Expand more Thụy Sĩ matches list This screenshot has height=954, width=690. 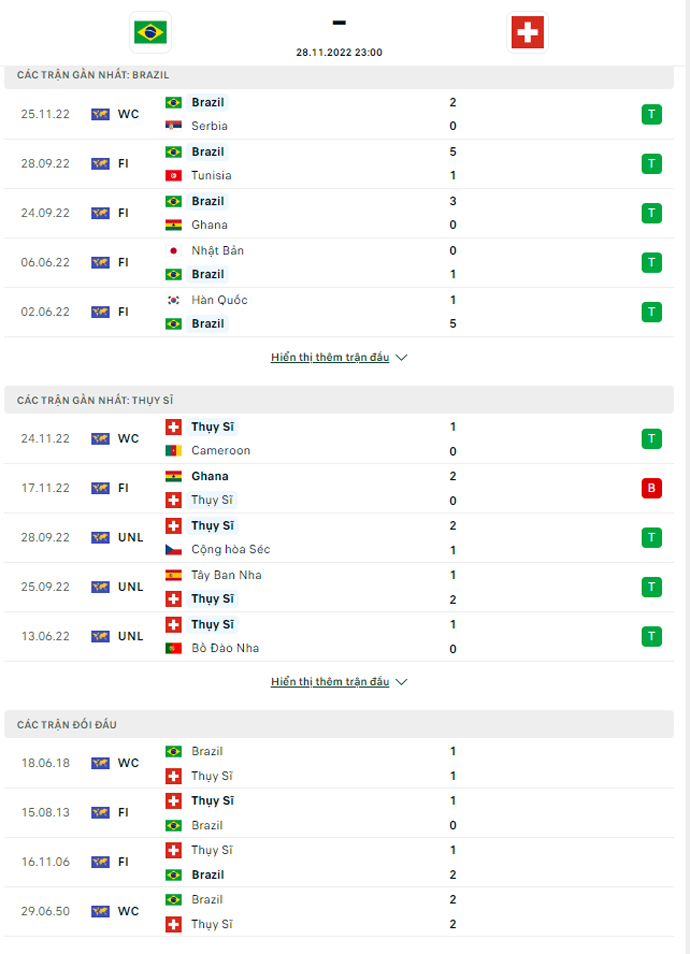(339, 682)
